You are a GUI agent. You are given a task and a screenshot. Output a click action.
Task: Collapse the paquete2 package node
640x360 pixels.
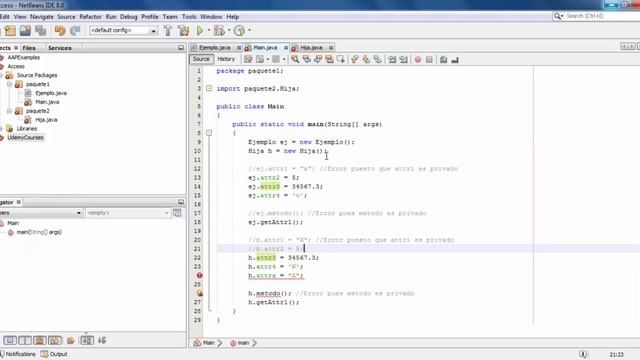[9, 111]
